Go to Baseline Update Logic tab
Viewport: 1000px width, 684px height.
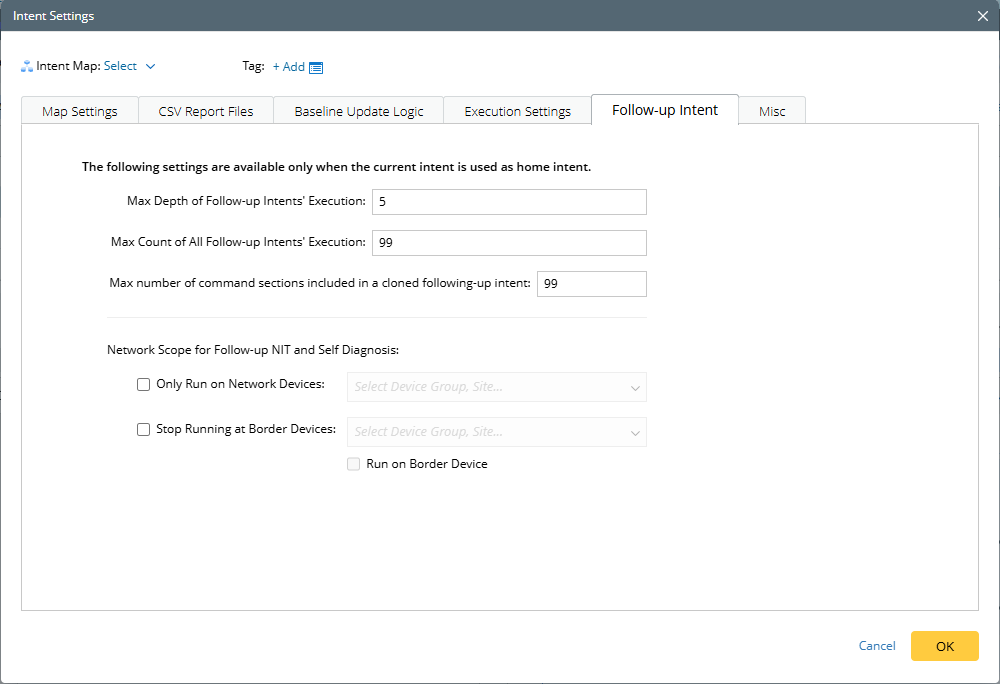[x=359, y=111]
